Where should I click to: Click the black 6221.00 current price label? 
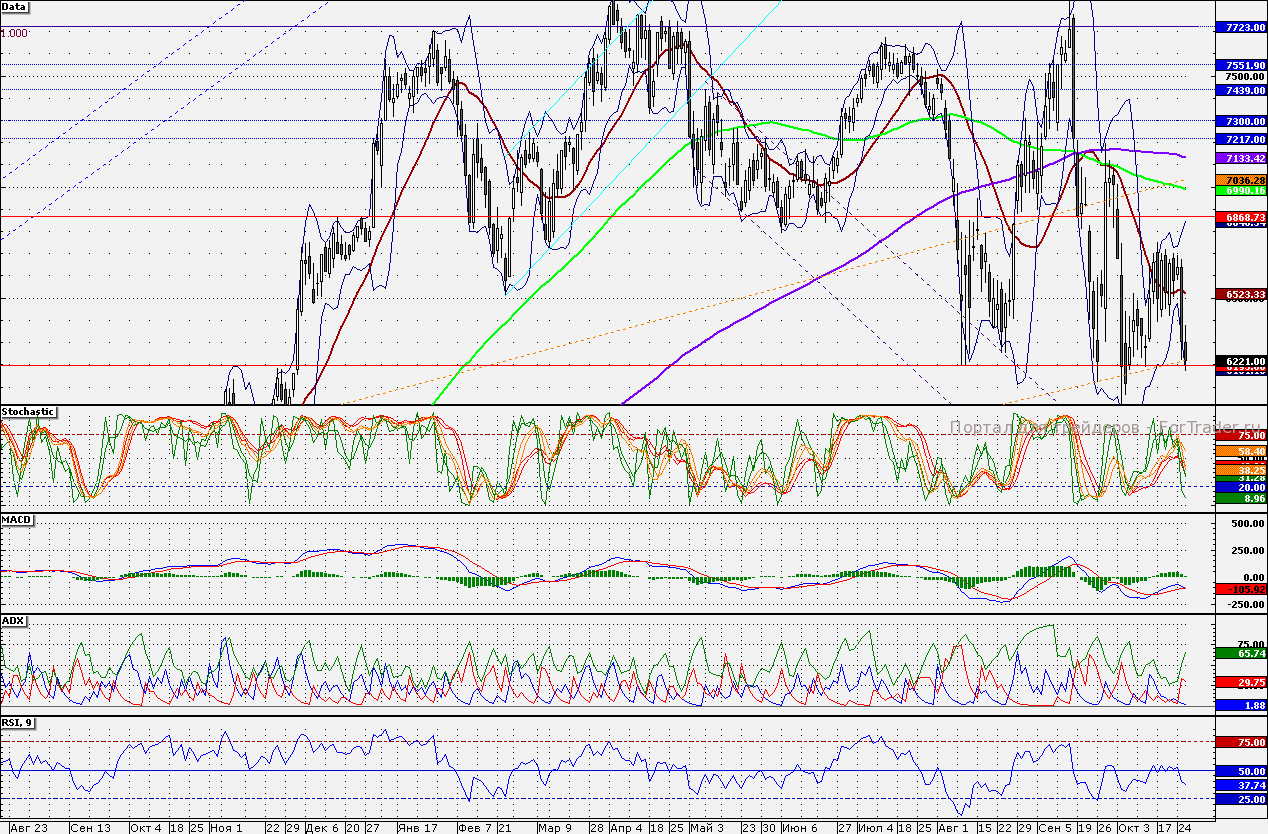pos(1240,361)
